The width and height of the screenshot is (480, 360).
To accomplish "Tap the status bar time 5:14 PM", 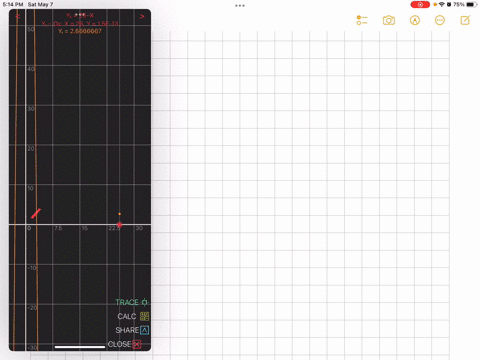I will pos(13,4).
